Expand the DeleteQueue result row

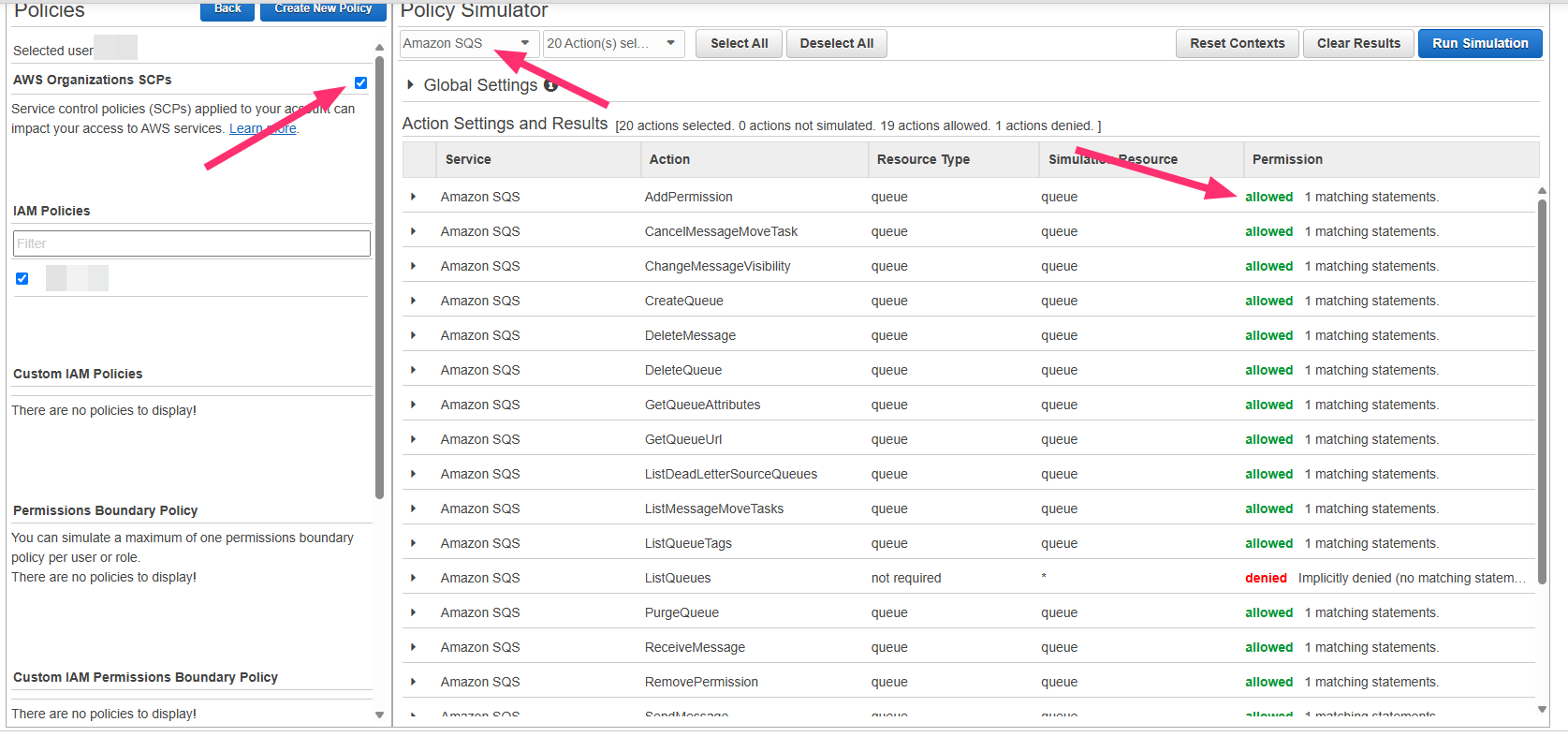point(413,370)
